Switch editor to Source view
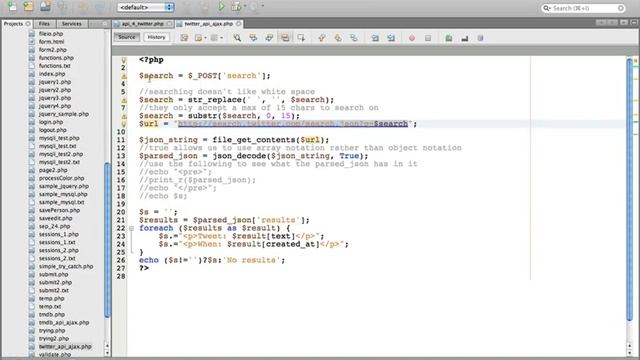The image size is (640, 360). pyautogui.click(x=127, y=37)
